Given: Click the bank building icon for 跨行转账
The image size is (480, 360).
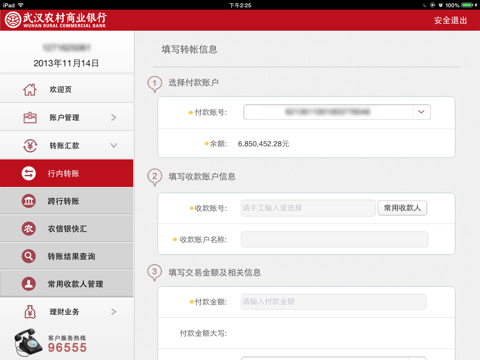Looking at the screenshot, I should coord(29,201).
